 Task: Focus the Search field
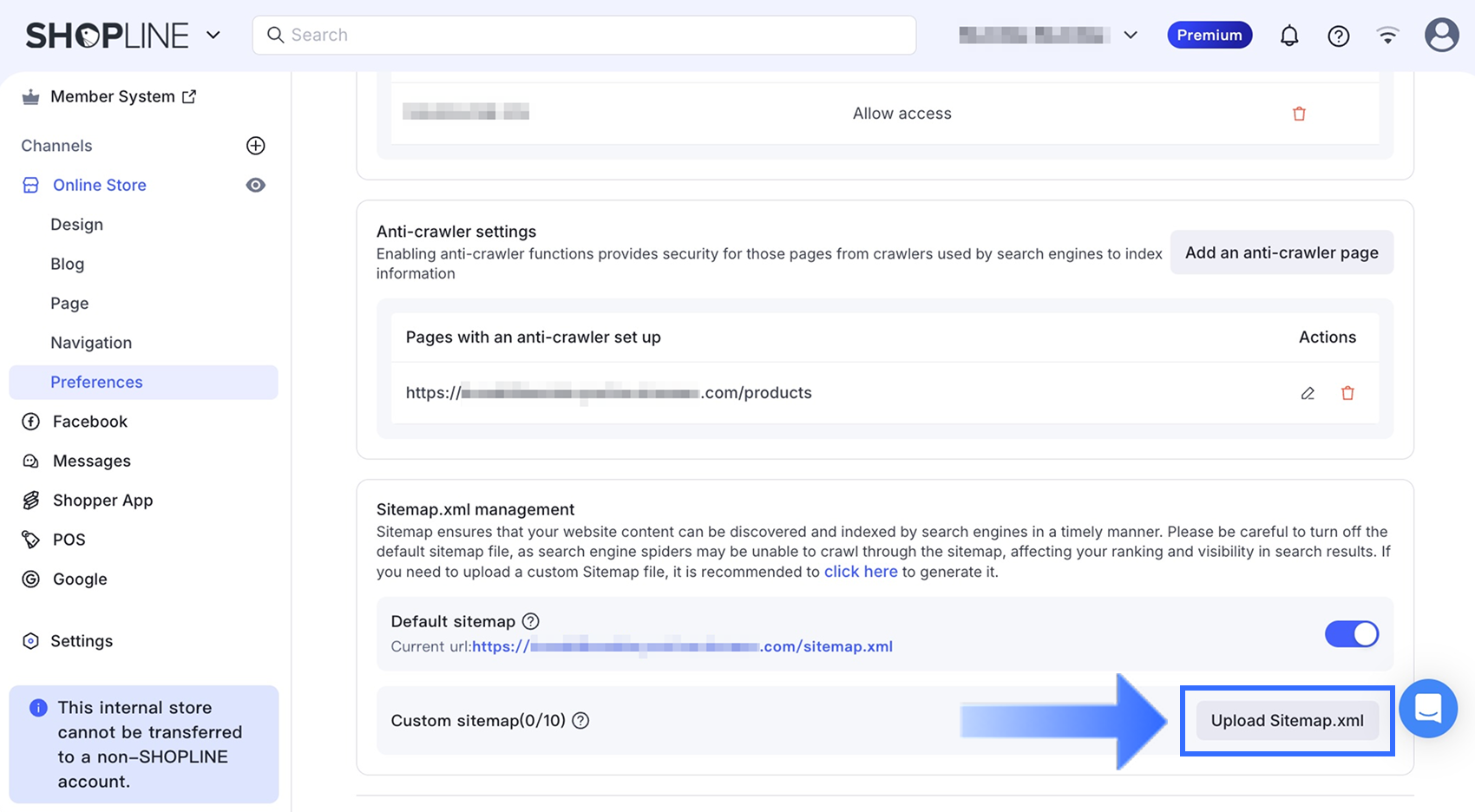(584, 36)
